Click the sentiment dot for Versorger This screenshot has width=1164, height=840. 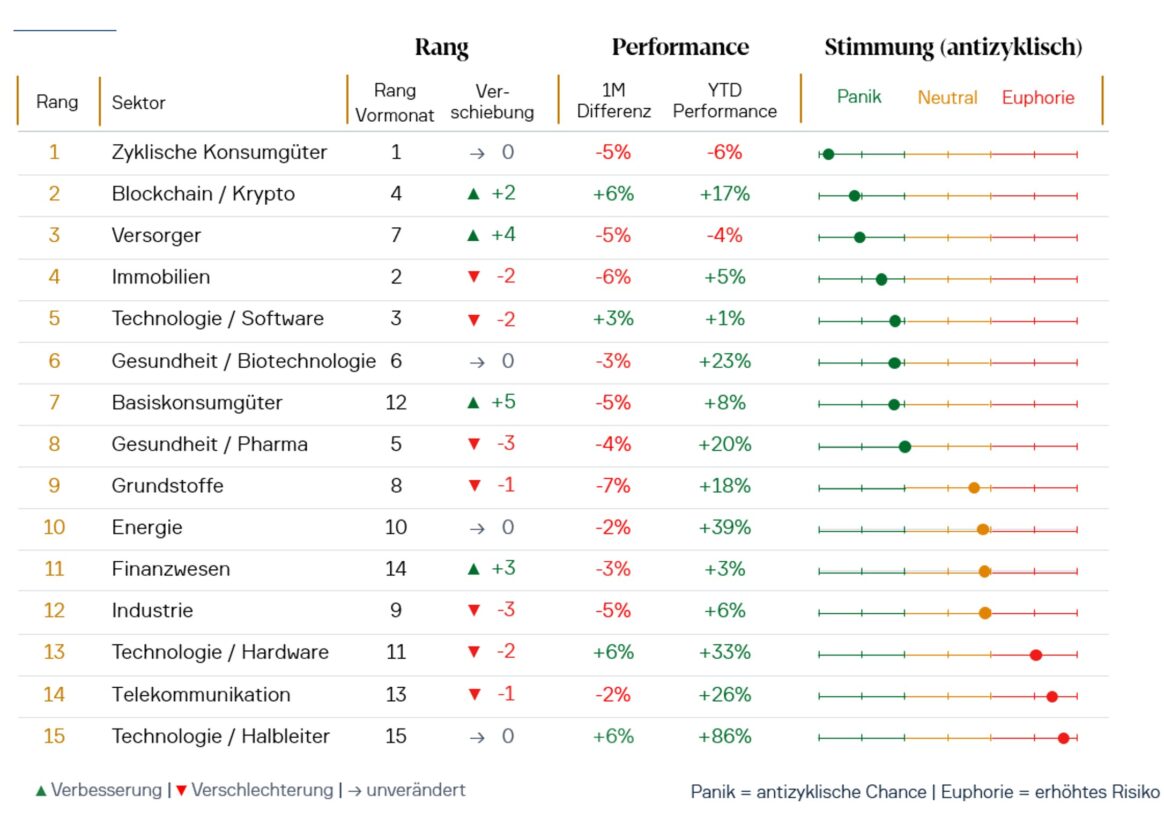coord(860,237)
